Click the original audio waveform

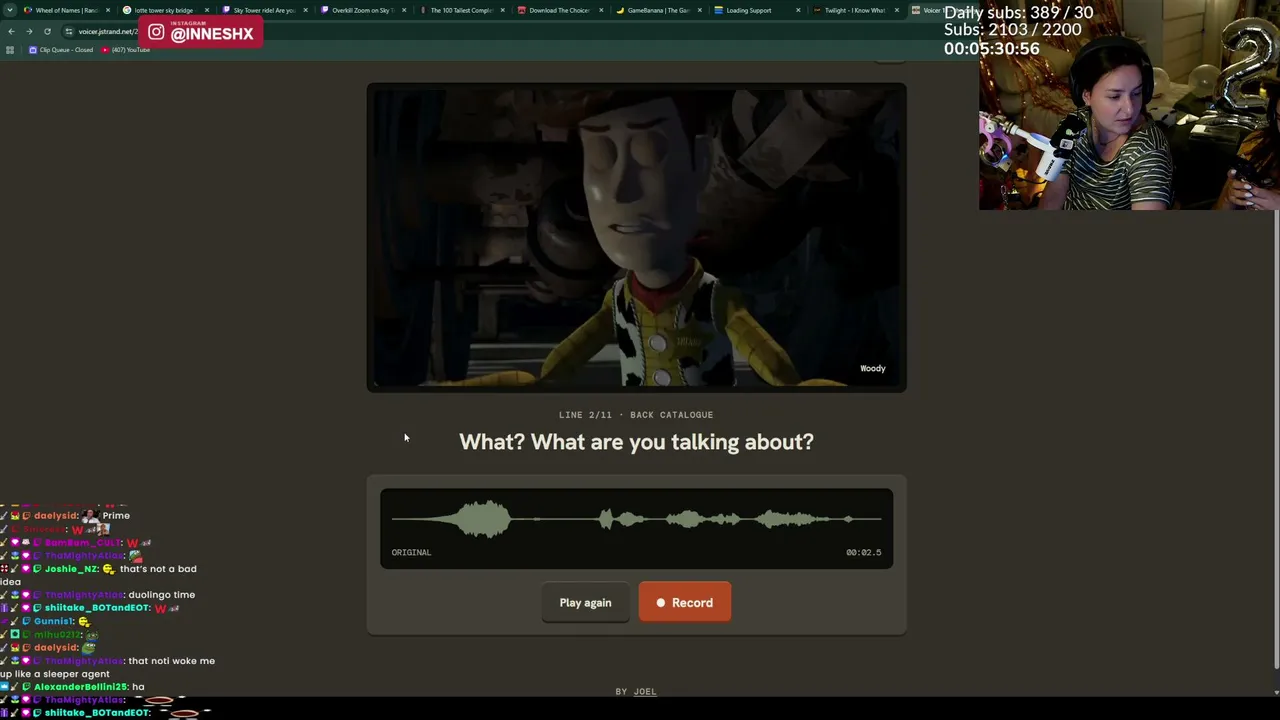click(x=636, y=519)
